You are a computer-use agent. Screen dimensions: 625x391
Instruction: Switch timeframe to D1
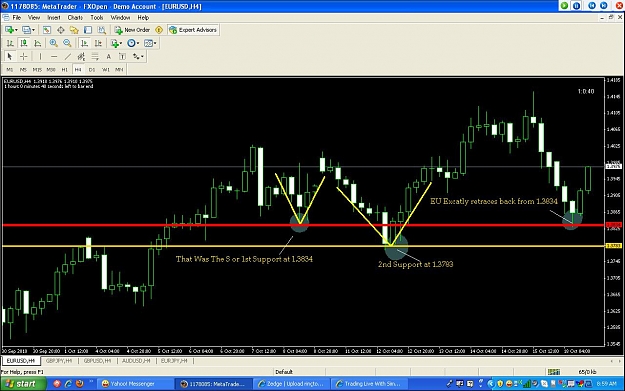(x=92, y=69)
